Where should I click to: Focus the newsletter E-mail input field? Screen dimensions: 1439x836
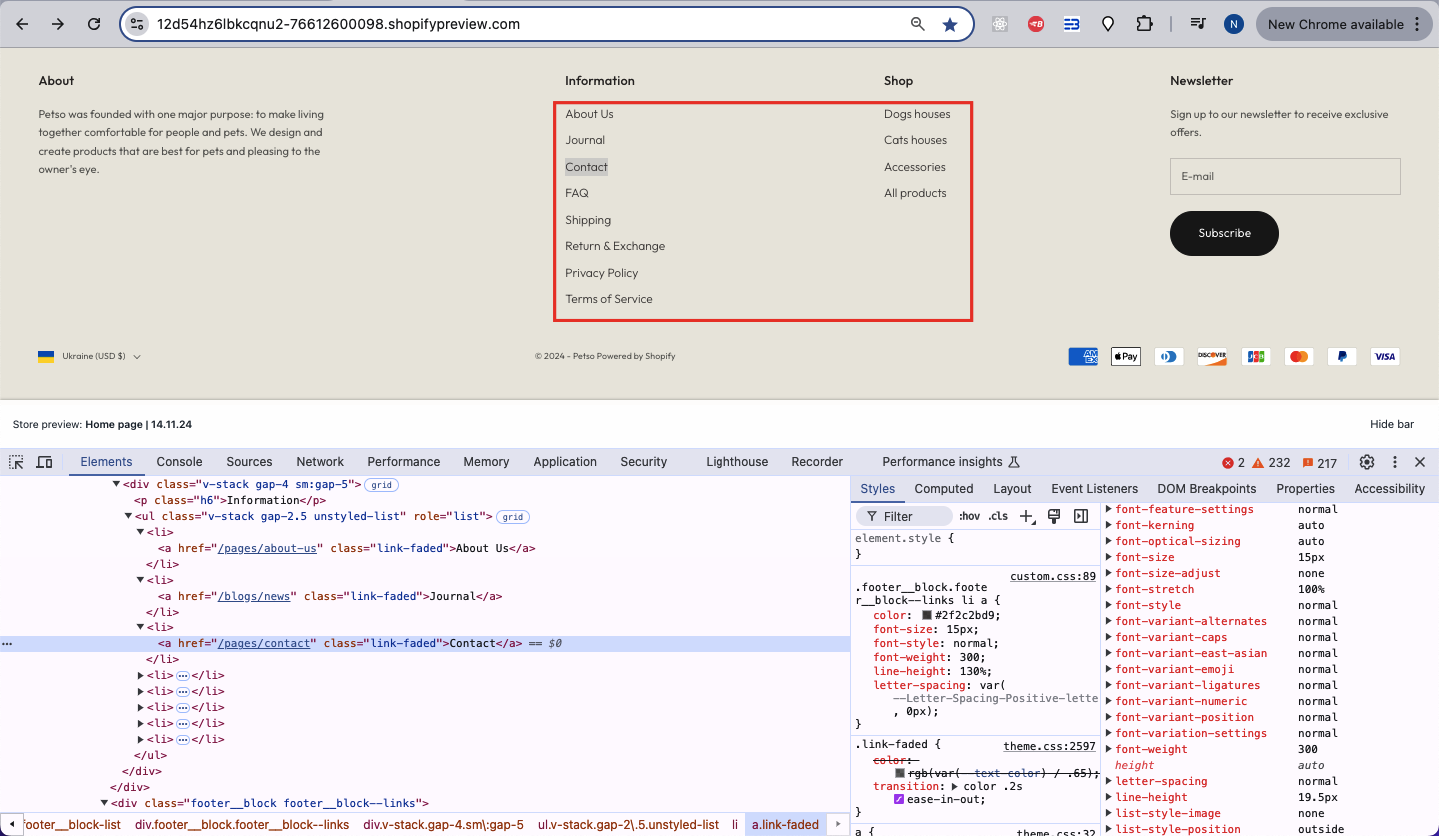tap(1284, 176)
